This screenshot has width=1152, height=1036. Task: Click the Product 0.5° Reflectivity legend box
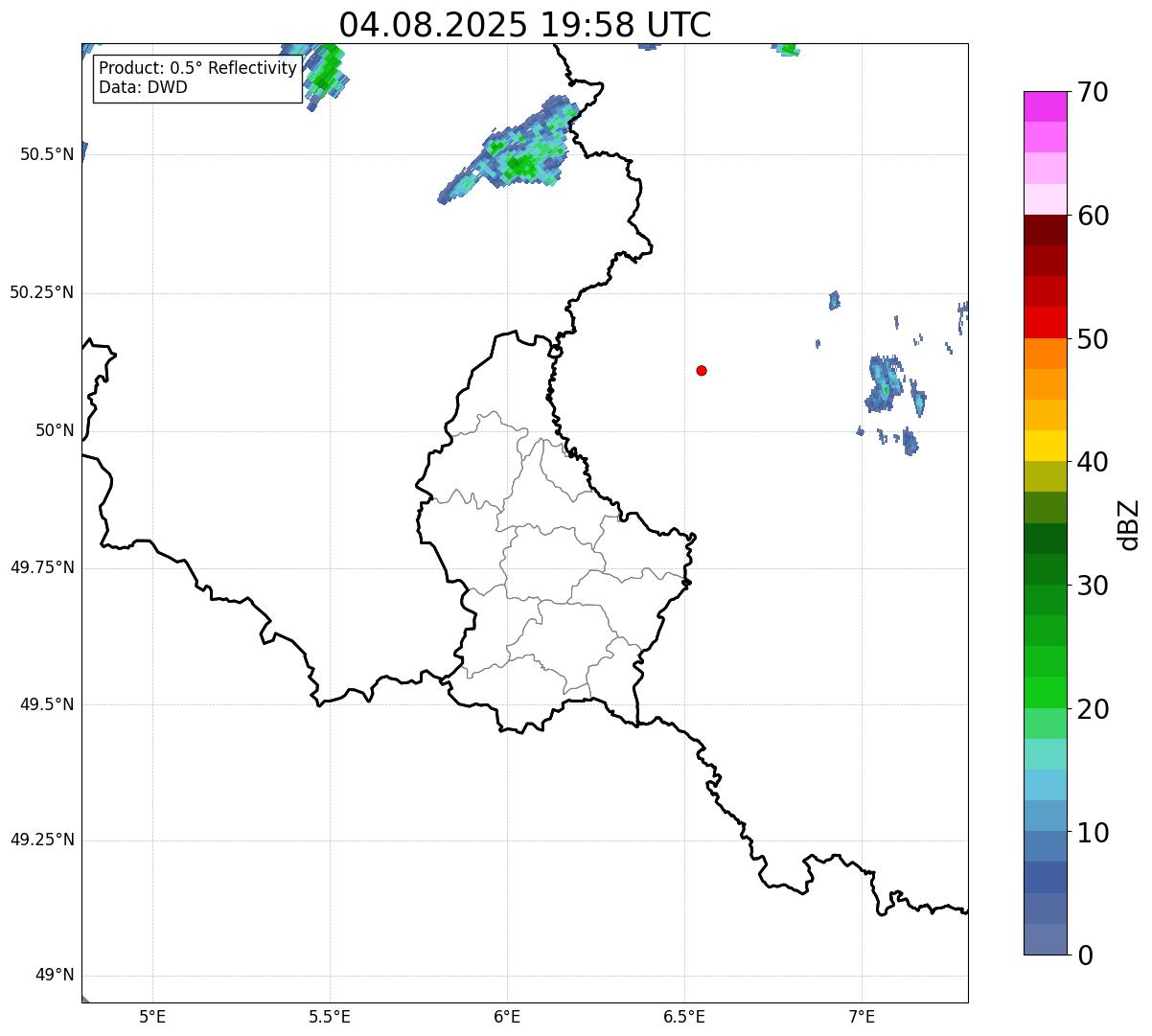click(x=197, y=78)
